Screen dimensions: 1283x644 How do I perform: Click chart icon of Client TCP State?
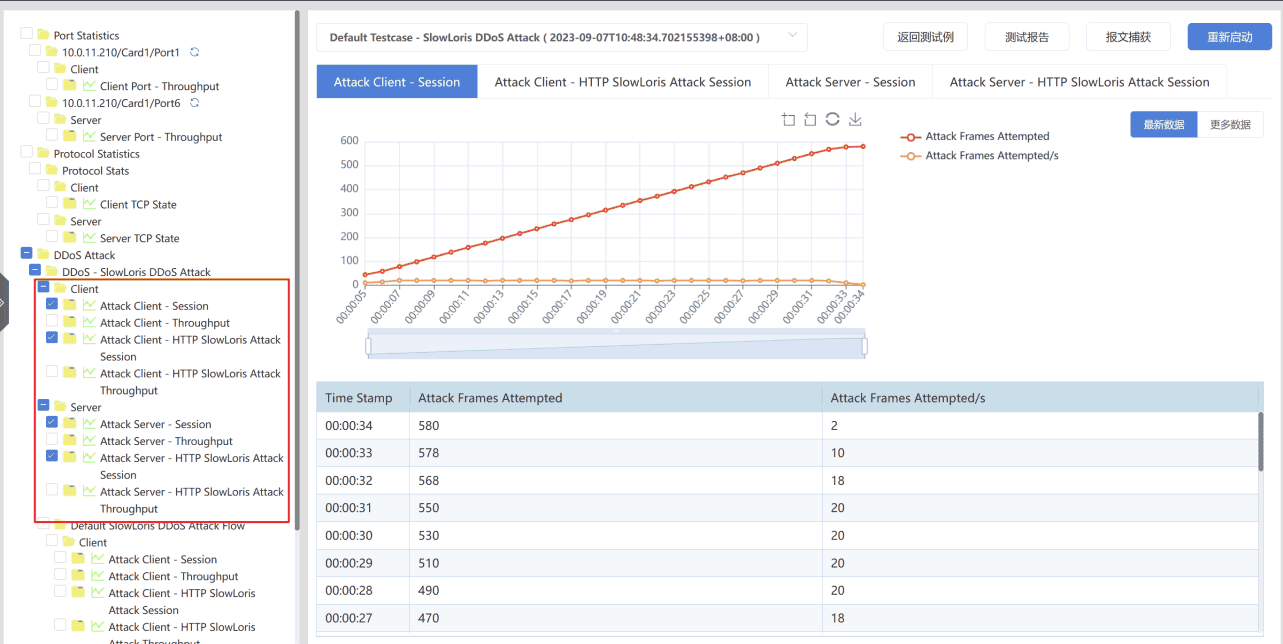coord(89,204)
